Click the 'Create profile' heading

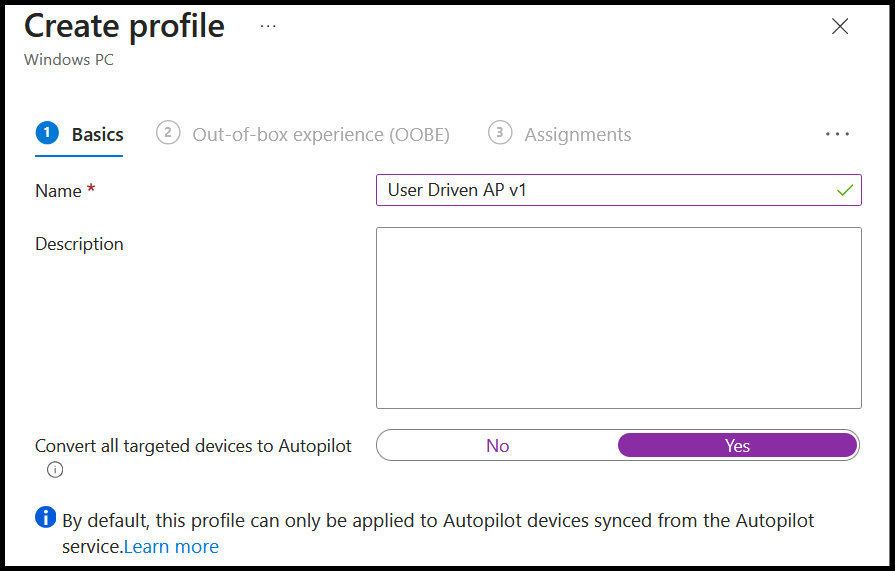point(124,26)
